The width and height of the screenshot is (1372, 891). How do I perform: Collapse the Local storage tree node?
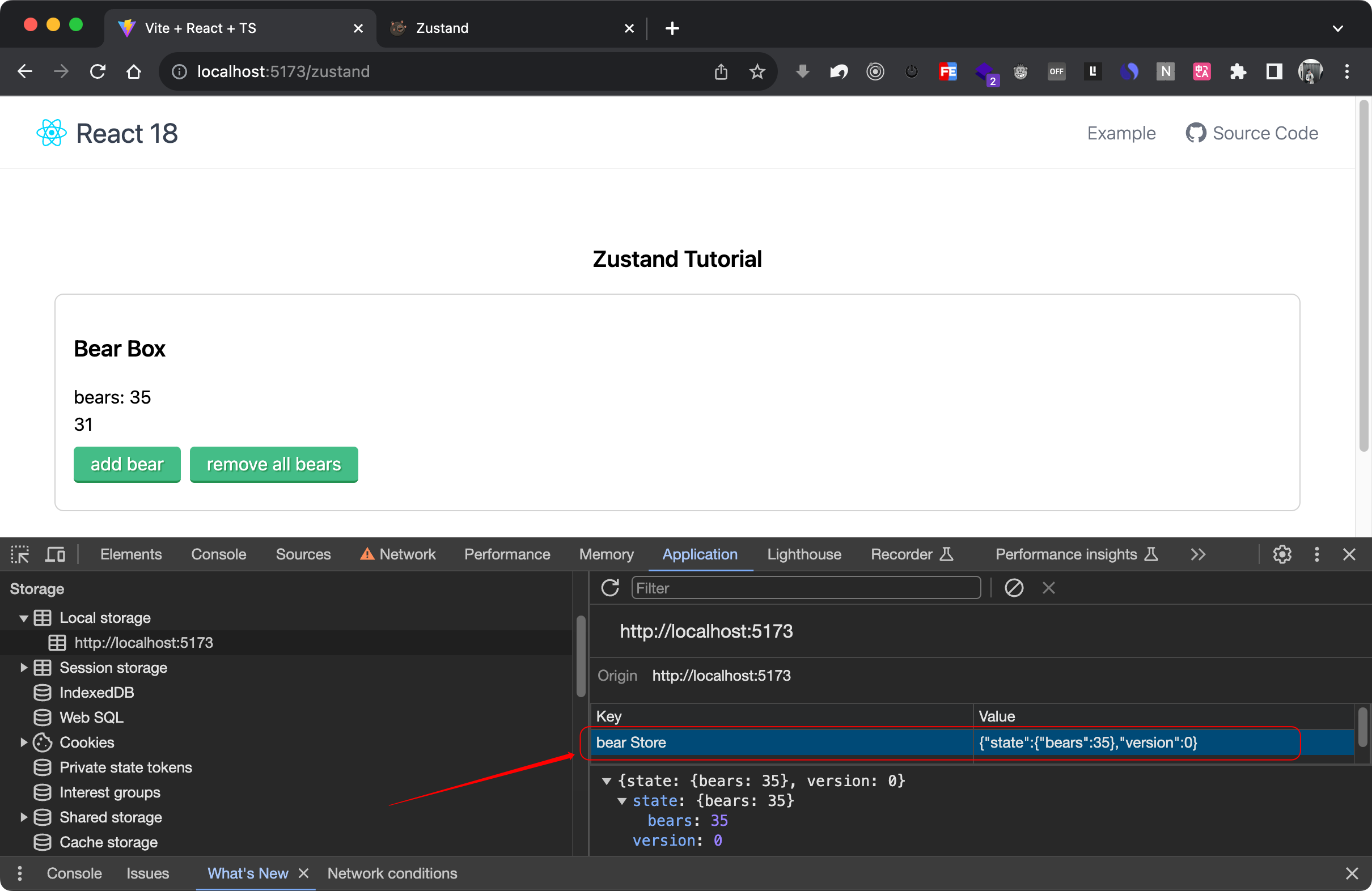[x=24, y=618]
